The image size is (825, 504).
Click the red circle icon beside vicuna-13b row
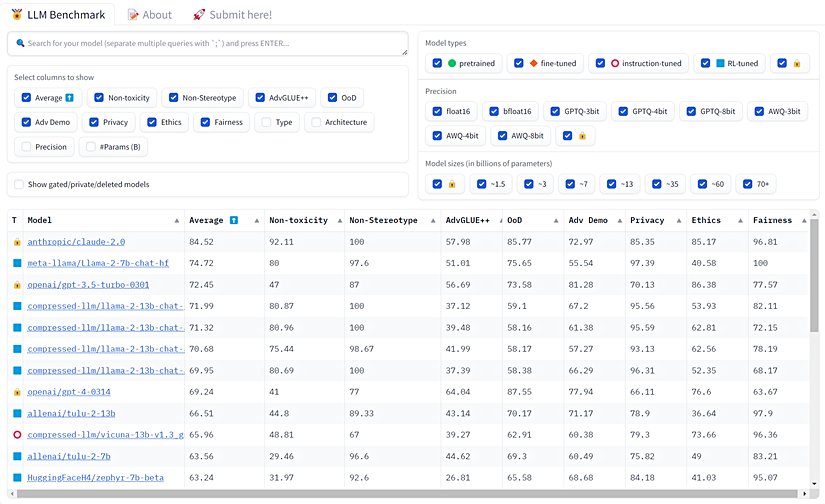(x=16, y=435)
